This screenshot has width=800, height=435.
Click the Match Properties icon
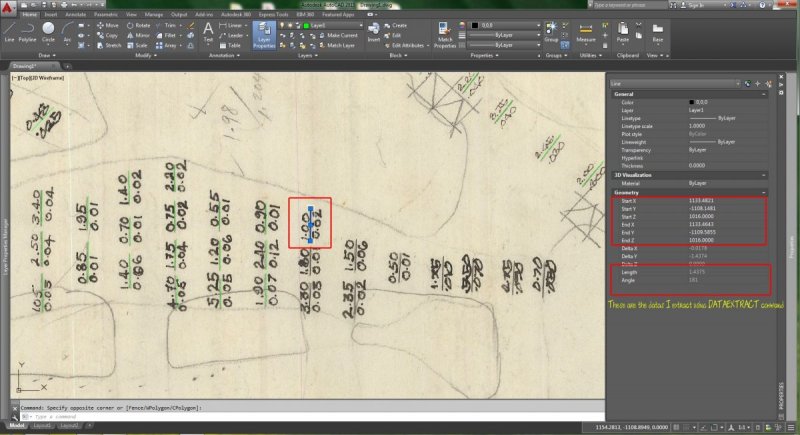click(x=445, y=34)
